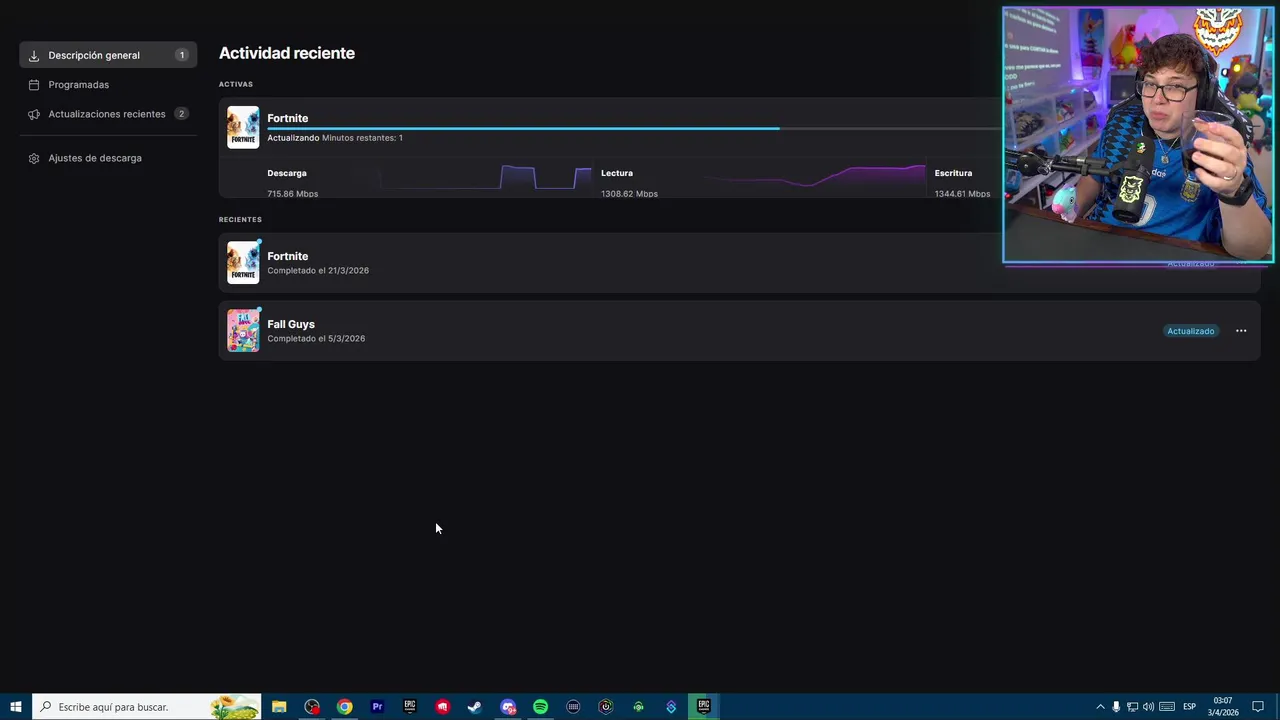The width and height of the screenshot is (1280, 720).
Task: Click the taskbar search box
Action: click(147, 707)
